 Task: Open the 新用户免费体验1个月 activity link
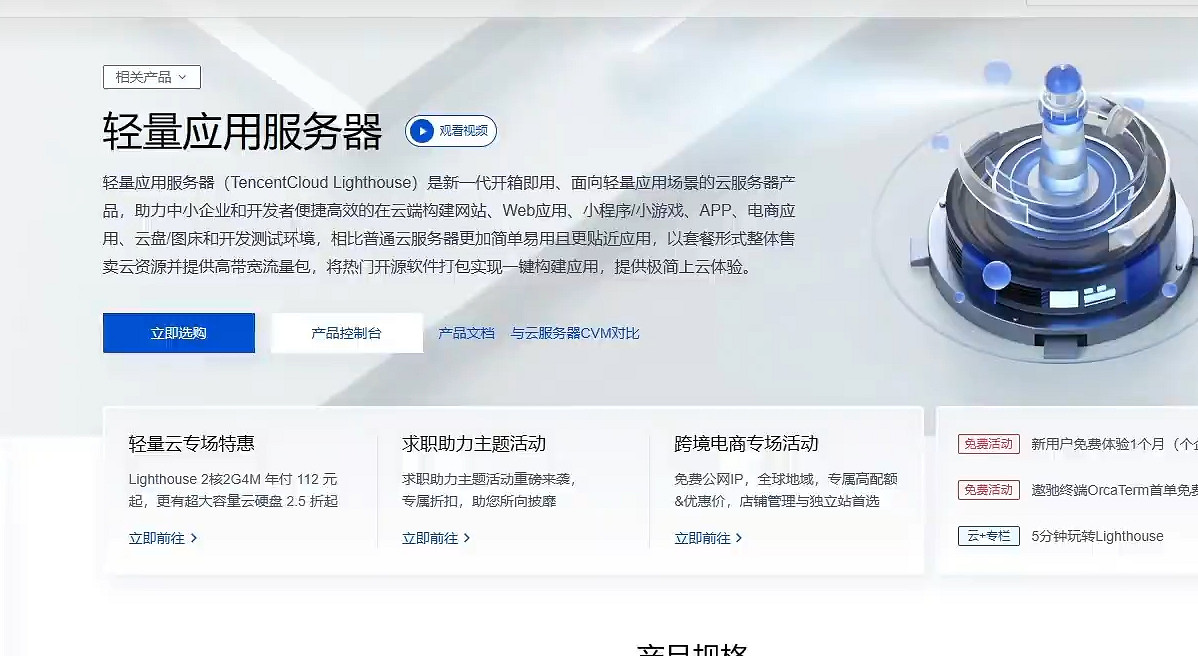tap(1112, 444)
